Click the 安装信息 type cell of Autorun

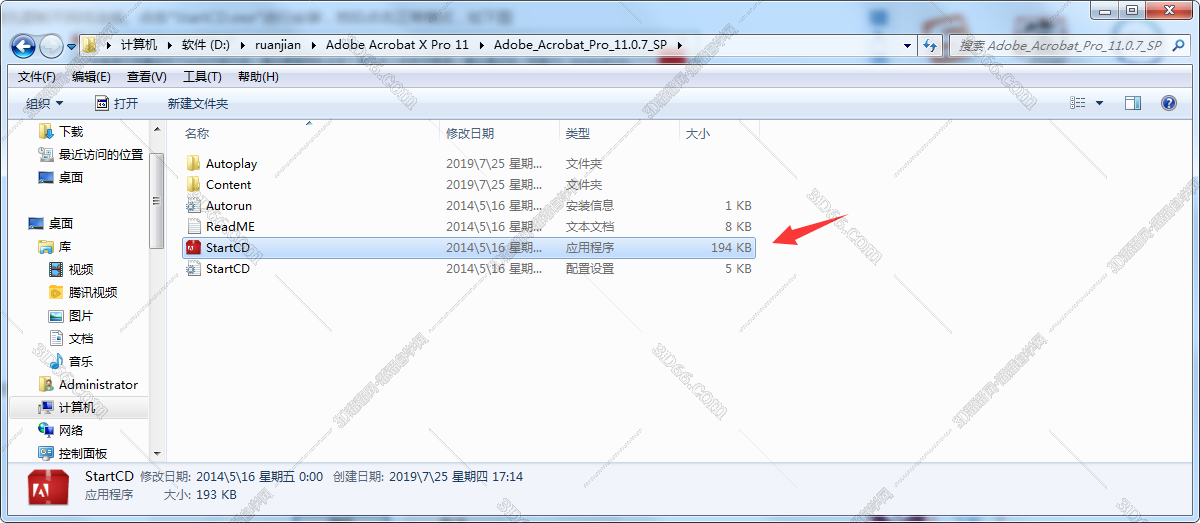[590, 205]
